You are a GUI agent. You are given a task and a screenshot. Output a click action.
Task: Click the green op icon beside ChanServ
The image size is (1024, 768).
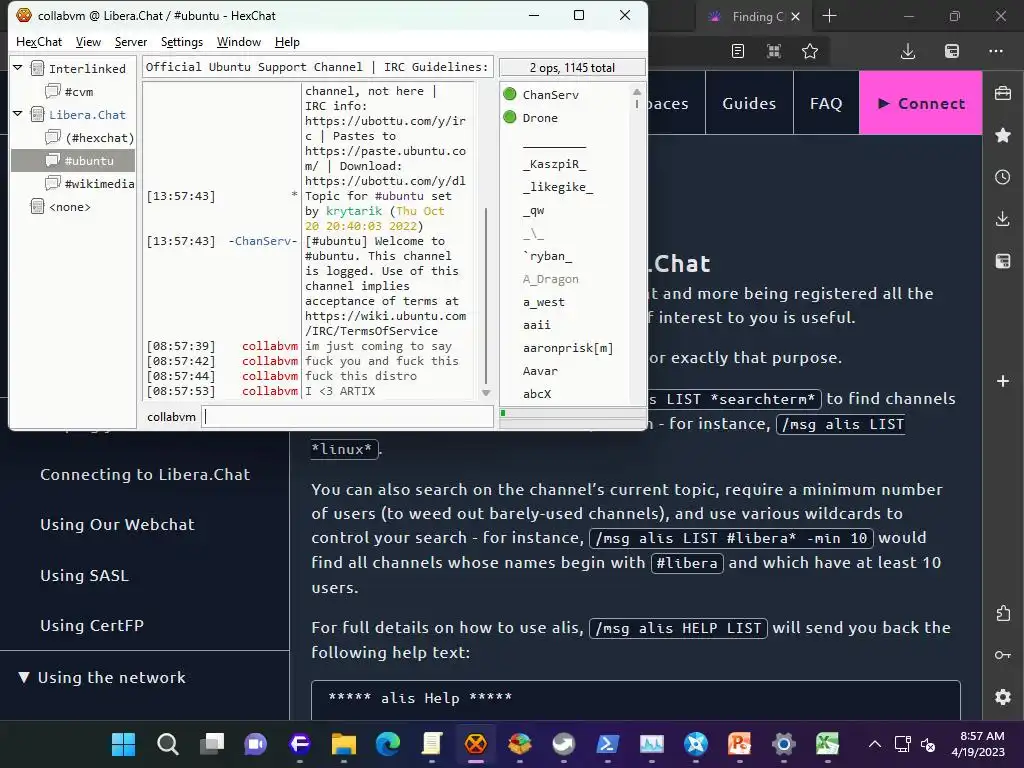point(510,94)
